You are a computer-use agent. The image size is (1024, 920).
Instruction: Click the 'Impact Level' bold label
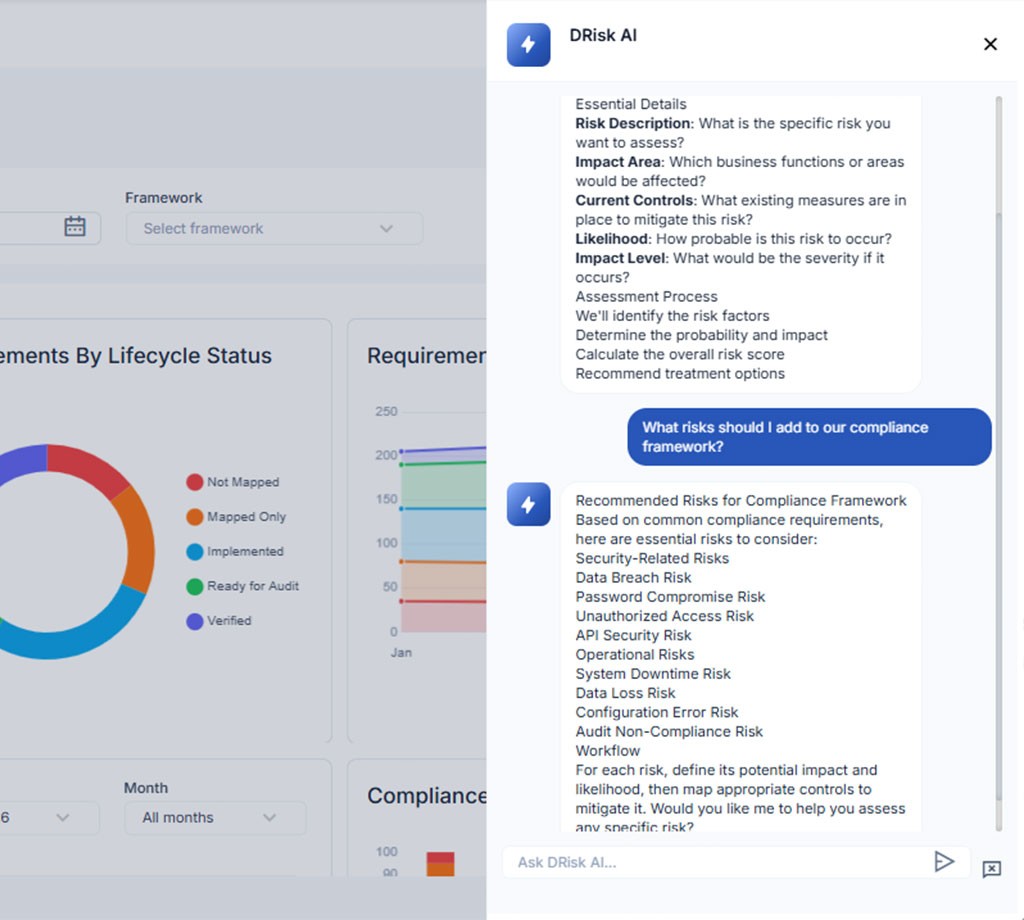620,258
